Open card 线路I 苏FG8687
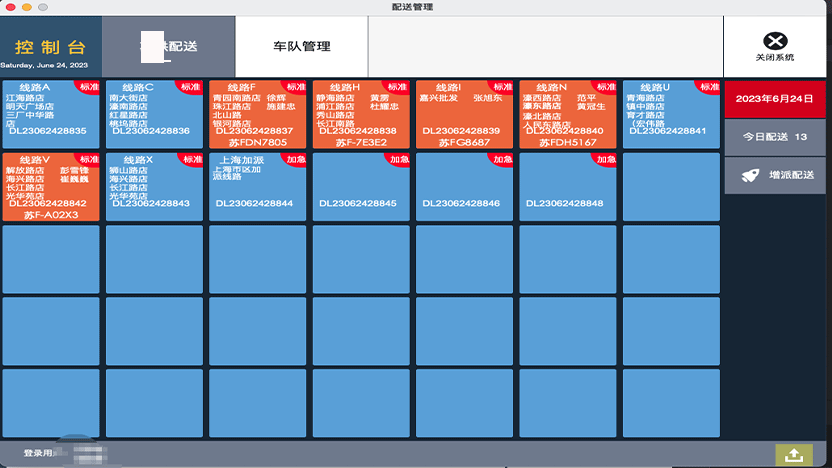This screenshot has width=832, height=468. (464, 114)
